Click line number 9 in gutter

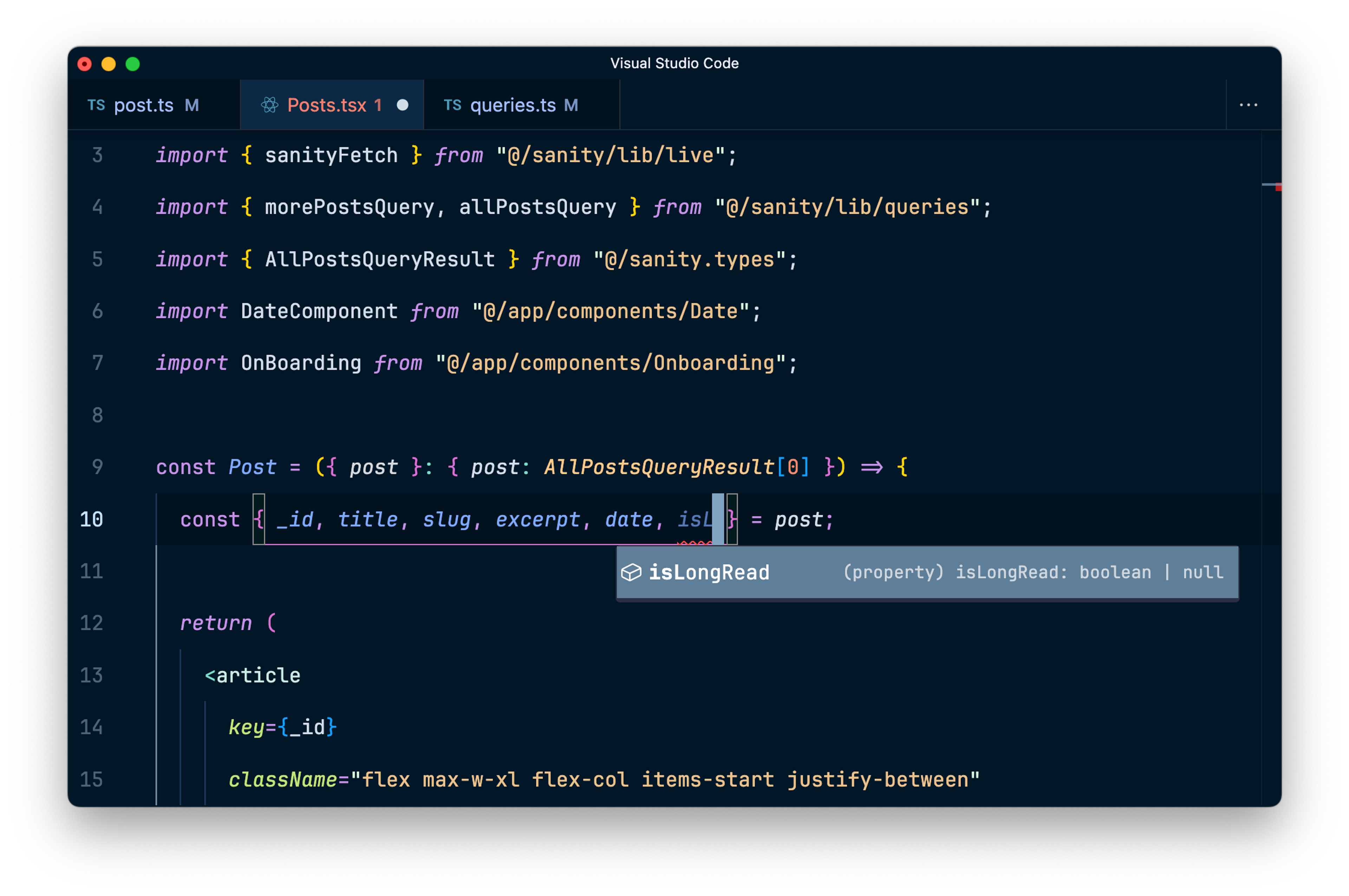(x=98, y=467)
